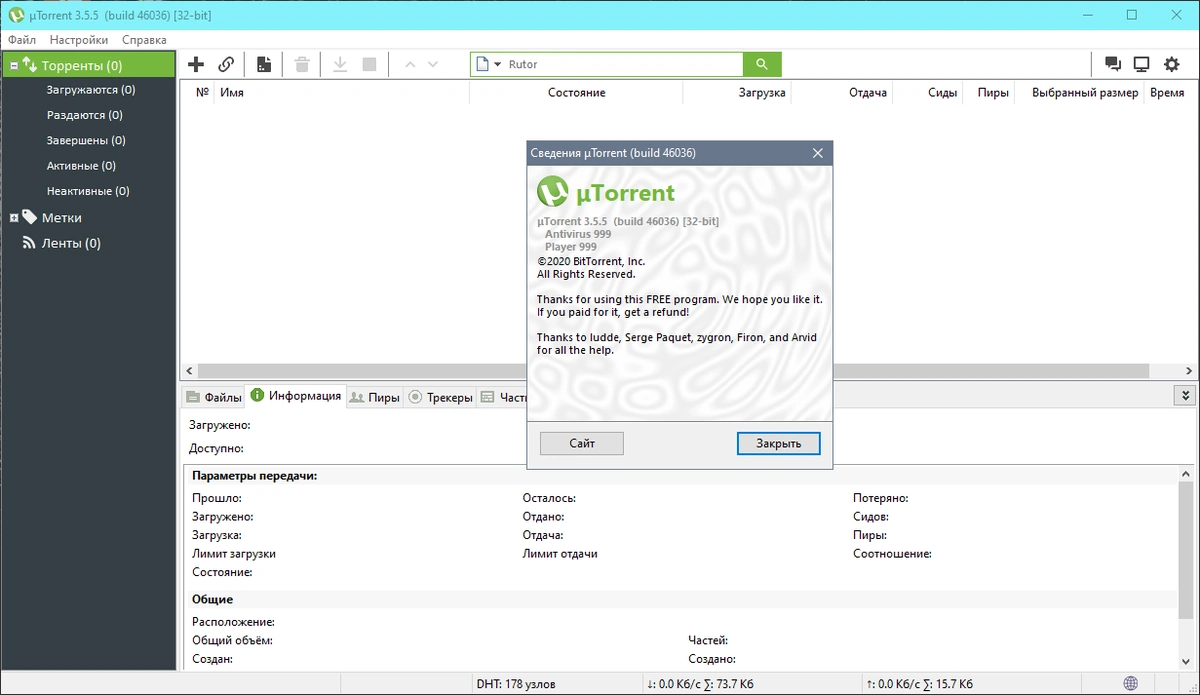The width and height of the screenshot is (1200, 695).
Task: Add torrent from URL link icon
Action: pos(226,64)
